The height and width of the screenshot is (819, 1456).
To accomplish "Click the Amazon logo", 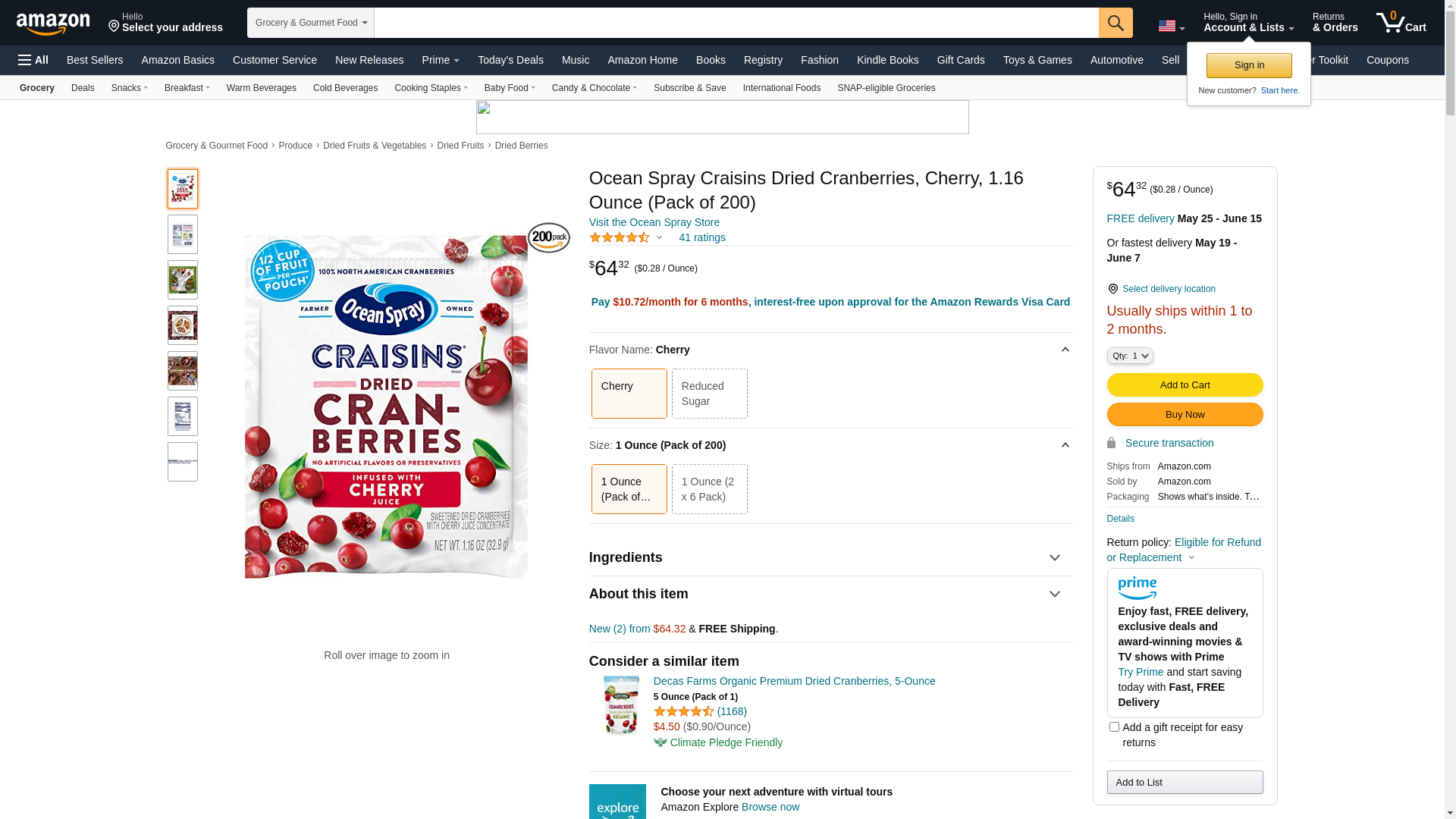I will pos(53,24).
